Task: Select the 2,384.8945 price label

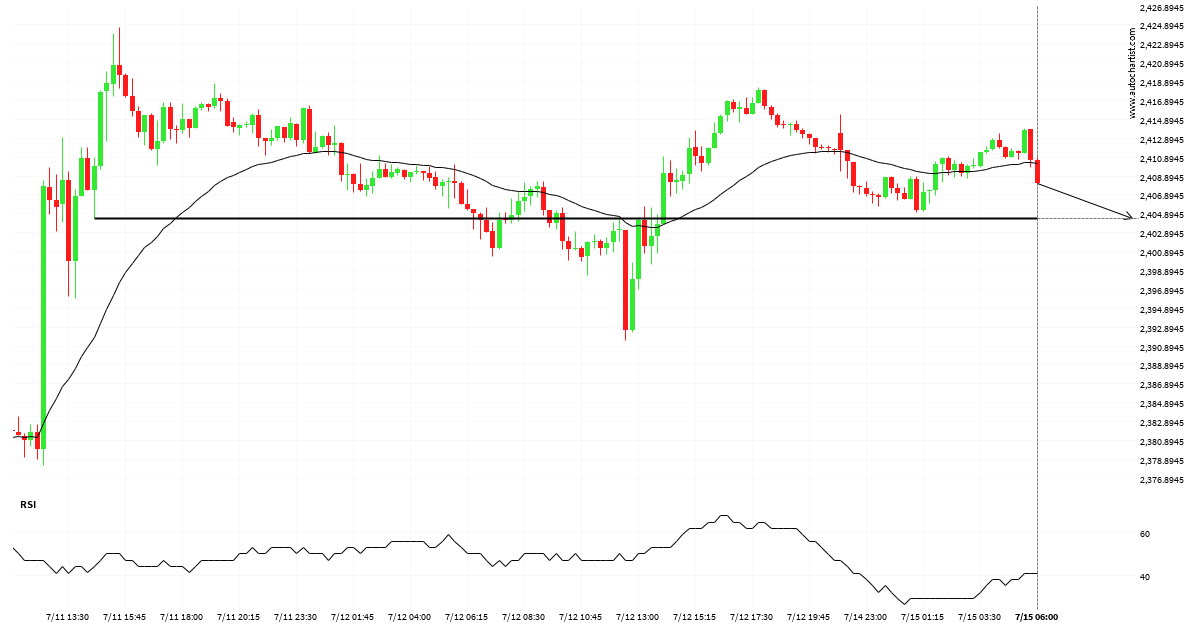Action: point(1161,405)
